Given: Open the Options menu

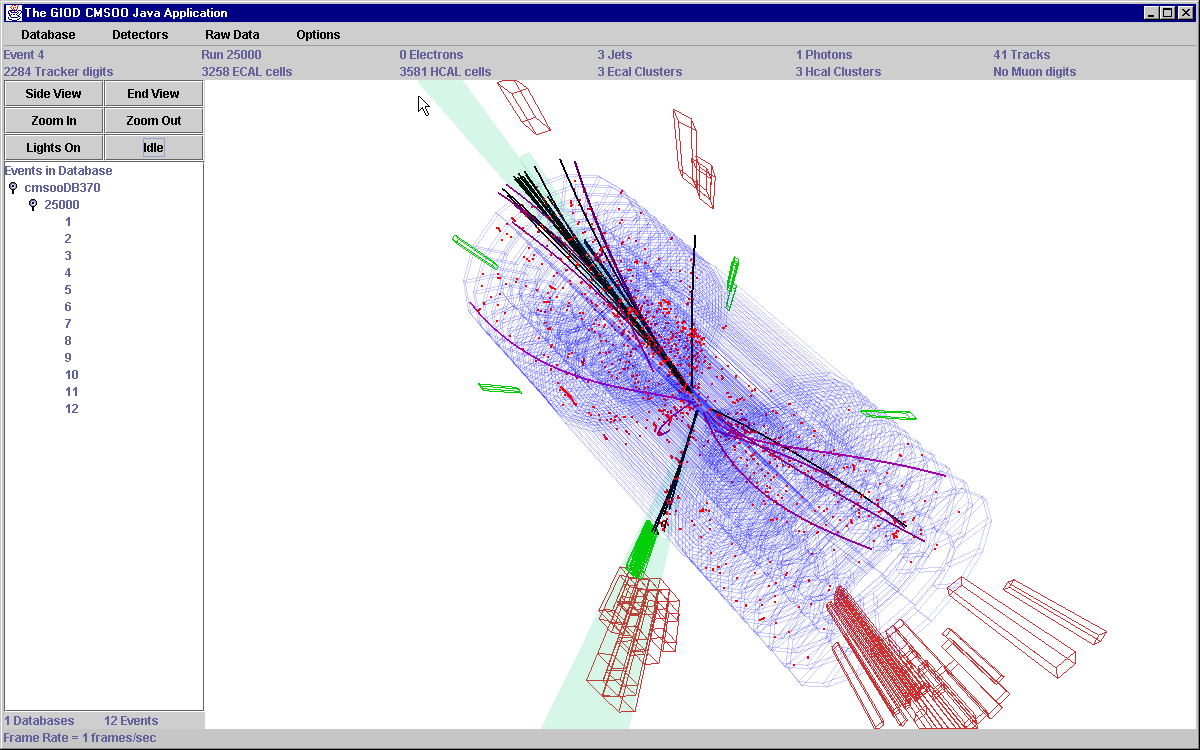Looking at the screenshot, I should [317, 34].
